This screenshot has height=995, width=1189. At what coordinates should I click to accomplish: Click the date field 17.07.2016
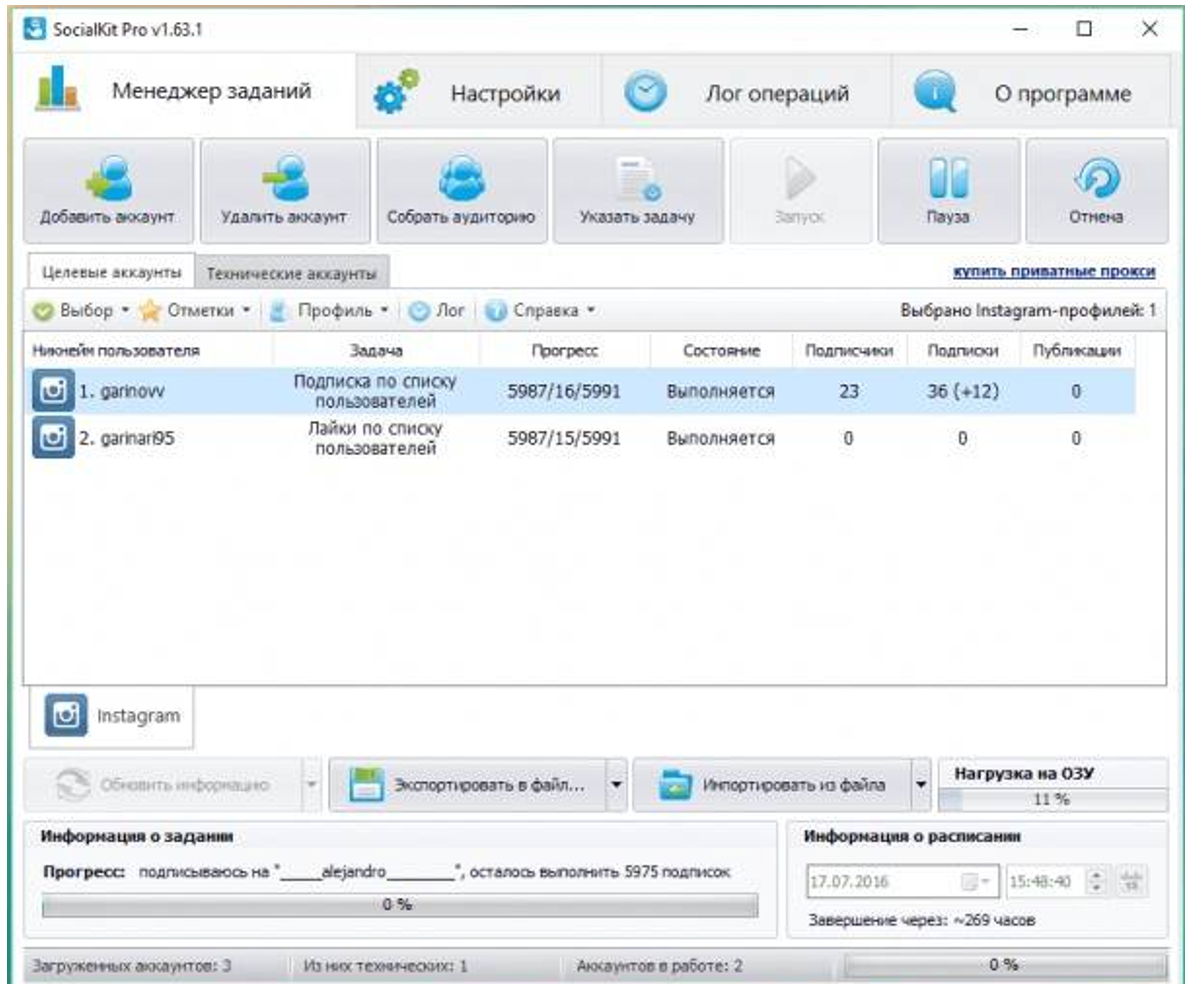pos(902,881)
